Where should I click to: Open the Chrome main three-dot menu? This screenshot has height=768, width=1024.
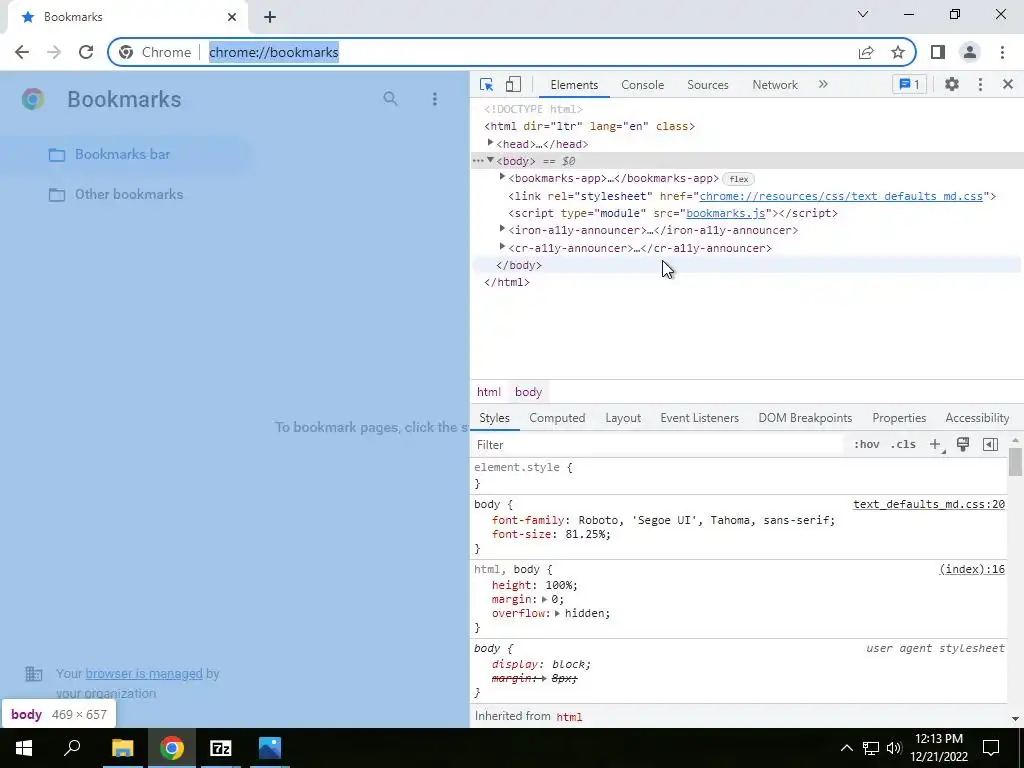[x=1002, y=52]
